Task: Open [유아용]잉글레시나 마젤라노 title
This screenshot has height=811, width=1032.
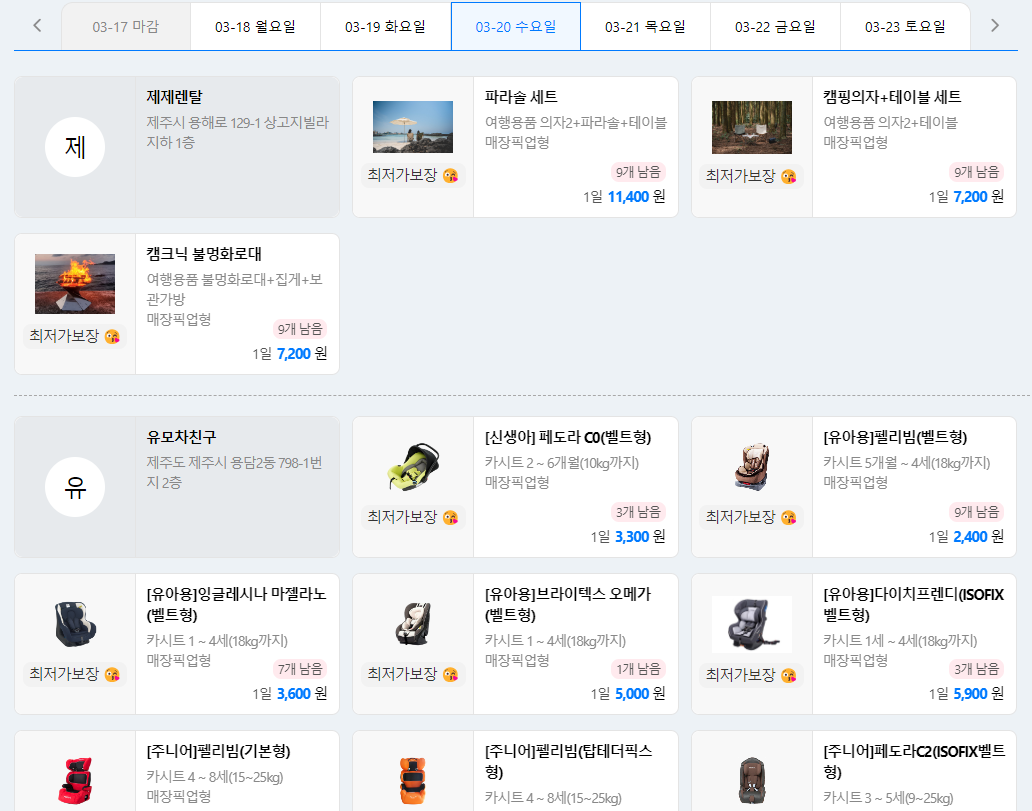Action: pos(236,604)
